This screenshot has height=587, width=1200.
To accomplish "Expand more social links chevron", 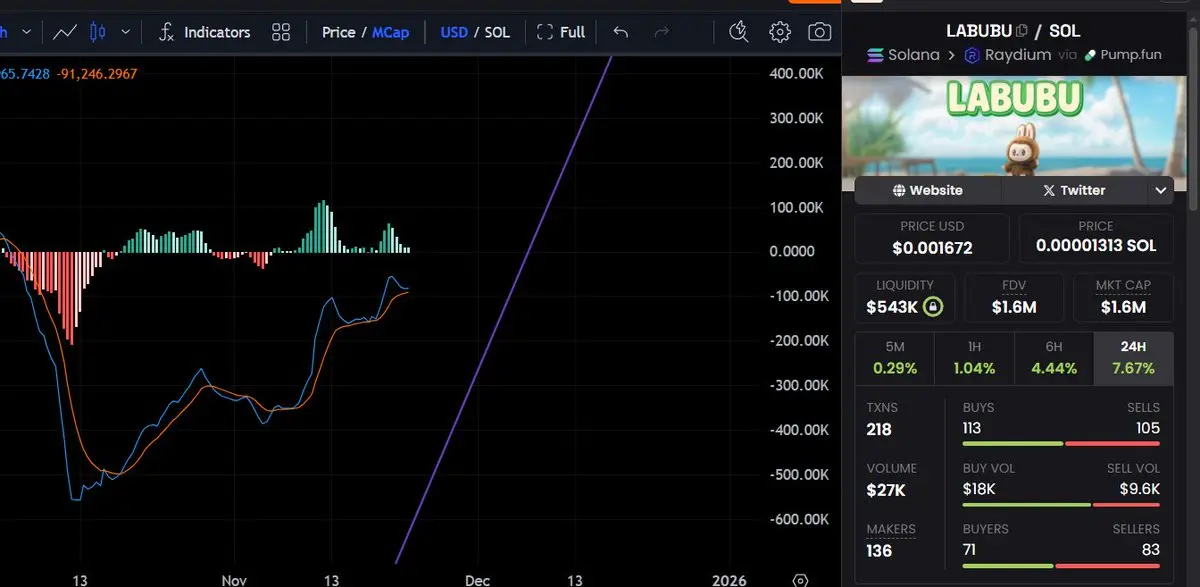I will coord(1161,190).
